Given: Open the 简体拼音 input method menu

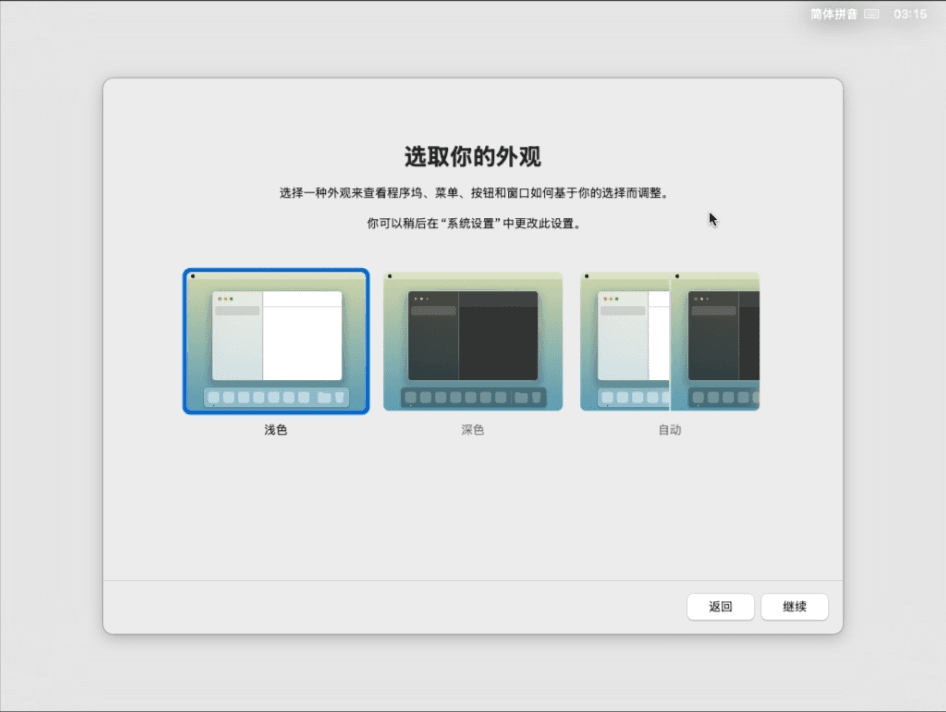Looking at the screenshot, I should tap(833, 14).
